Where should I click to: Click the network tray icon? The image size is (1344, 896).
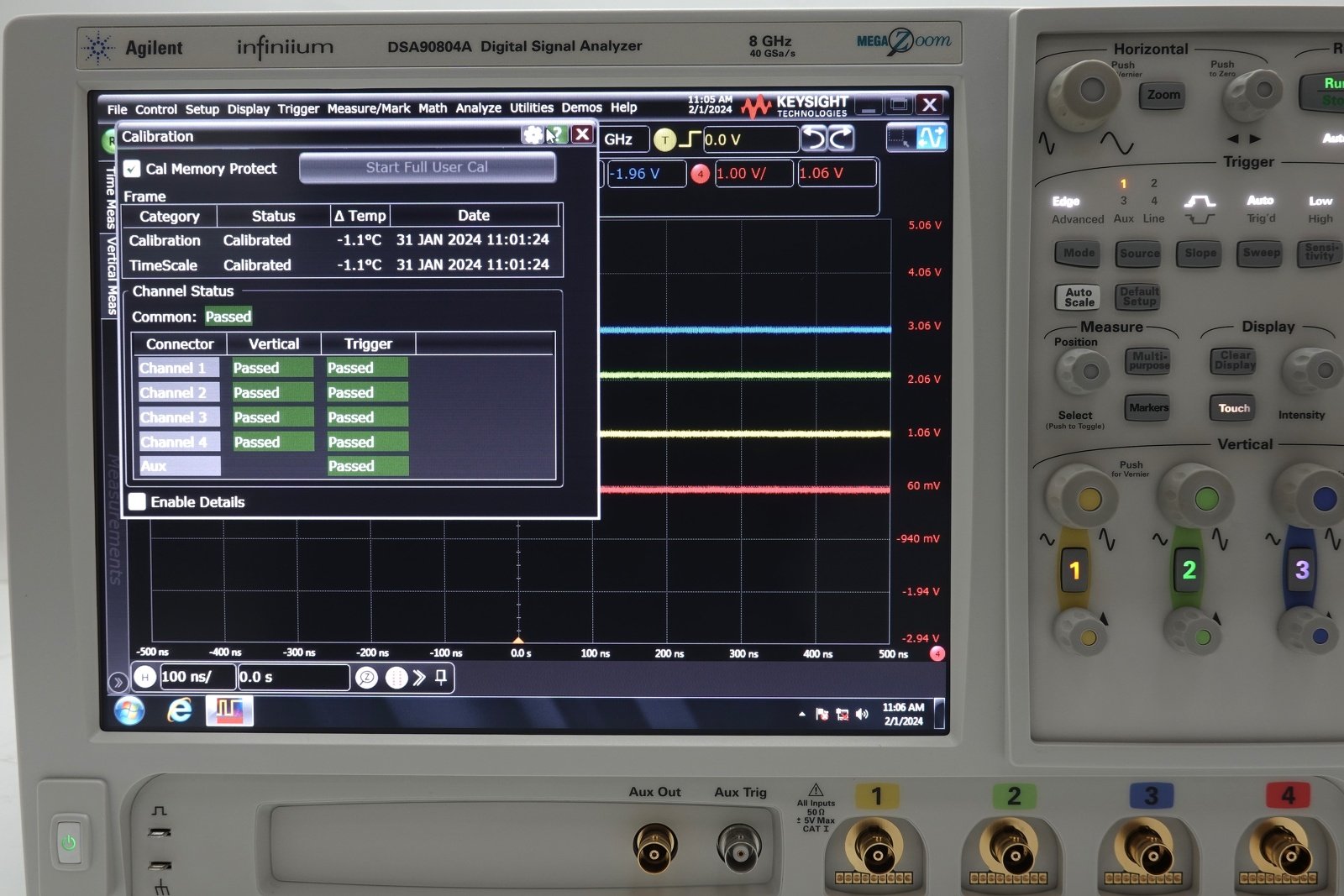click(x=842, y=715)
